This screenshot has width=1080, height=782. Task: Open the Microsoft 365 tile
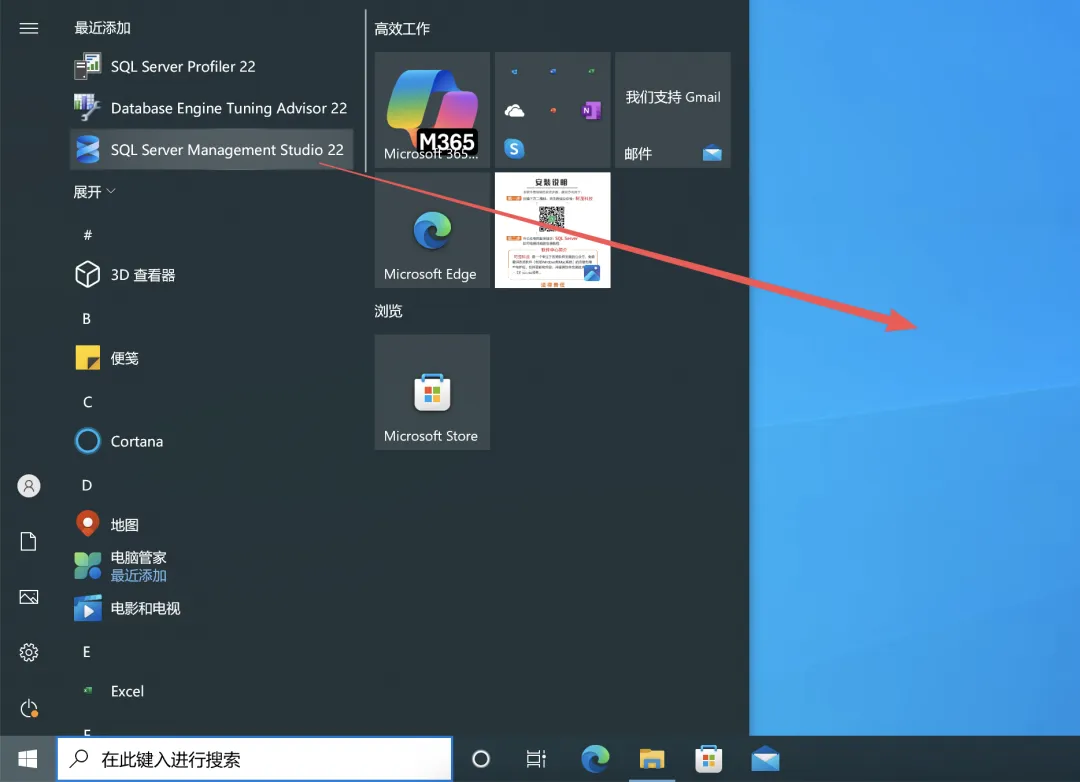click(x=432, y=110)
